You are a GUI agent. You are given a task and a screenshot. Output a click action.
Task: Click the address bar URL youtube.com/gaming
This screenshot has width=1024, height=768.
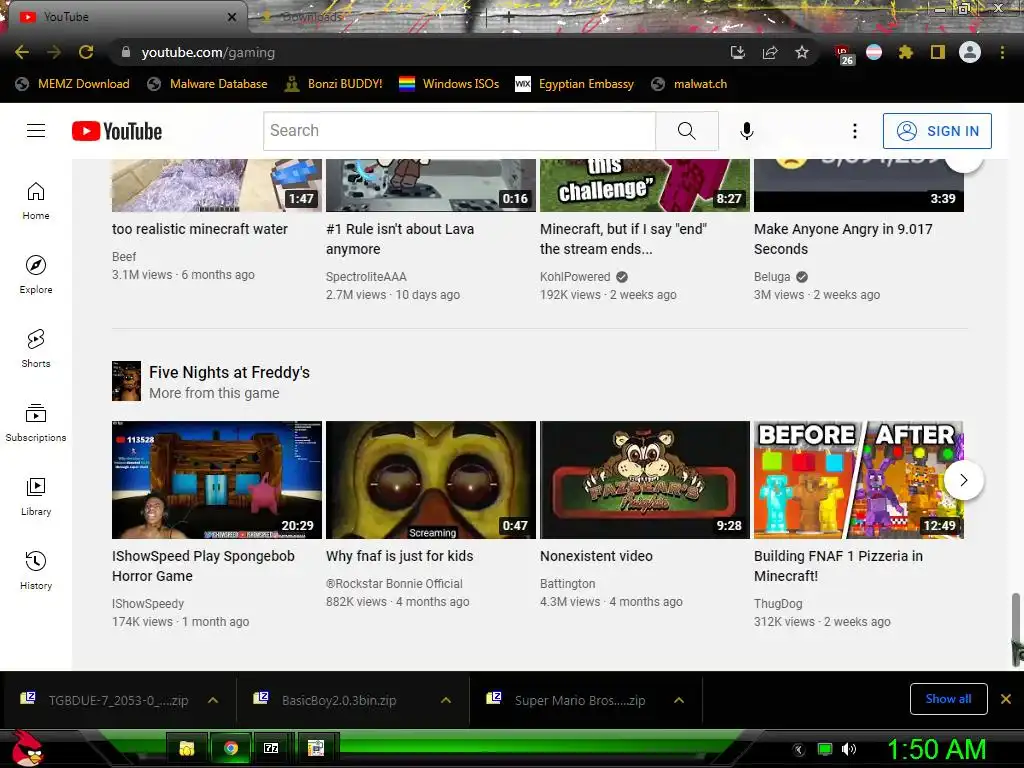pos(208,52)
